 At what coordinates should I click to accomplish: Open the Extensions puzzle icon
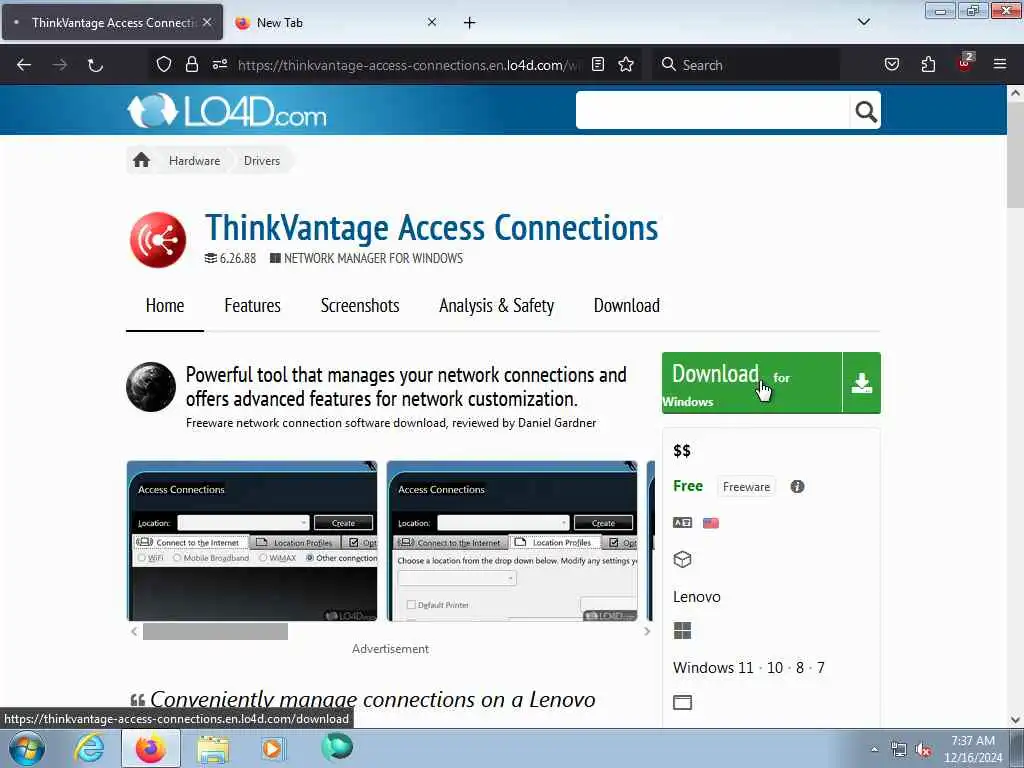pyautogui.click(x=928, y=64)
